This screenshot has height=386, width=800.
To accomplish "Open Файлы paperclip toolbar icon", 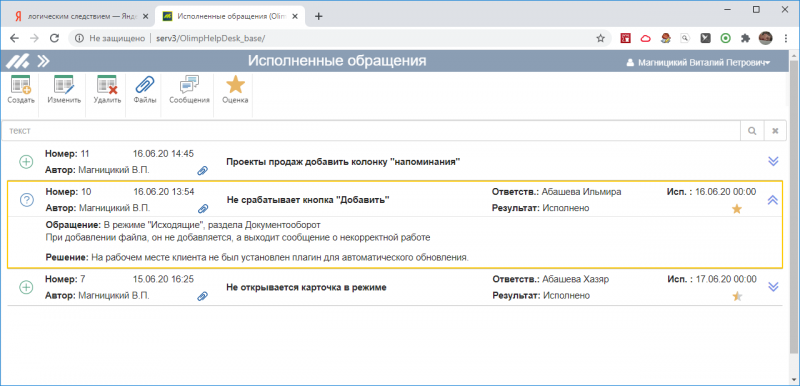I will (x=144, y=85).
